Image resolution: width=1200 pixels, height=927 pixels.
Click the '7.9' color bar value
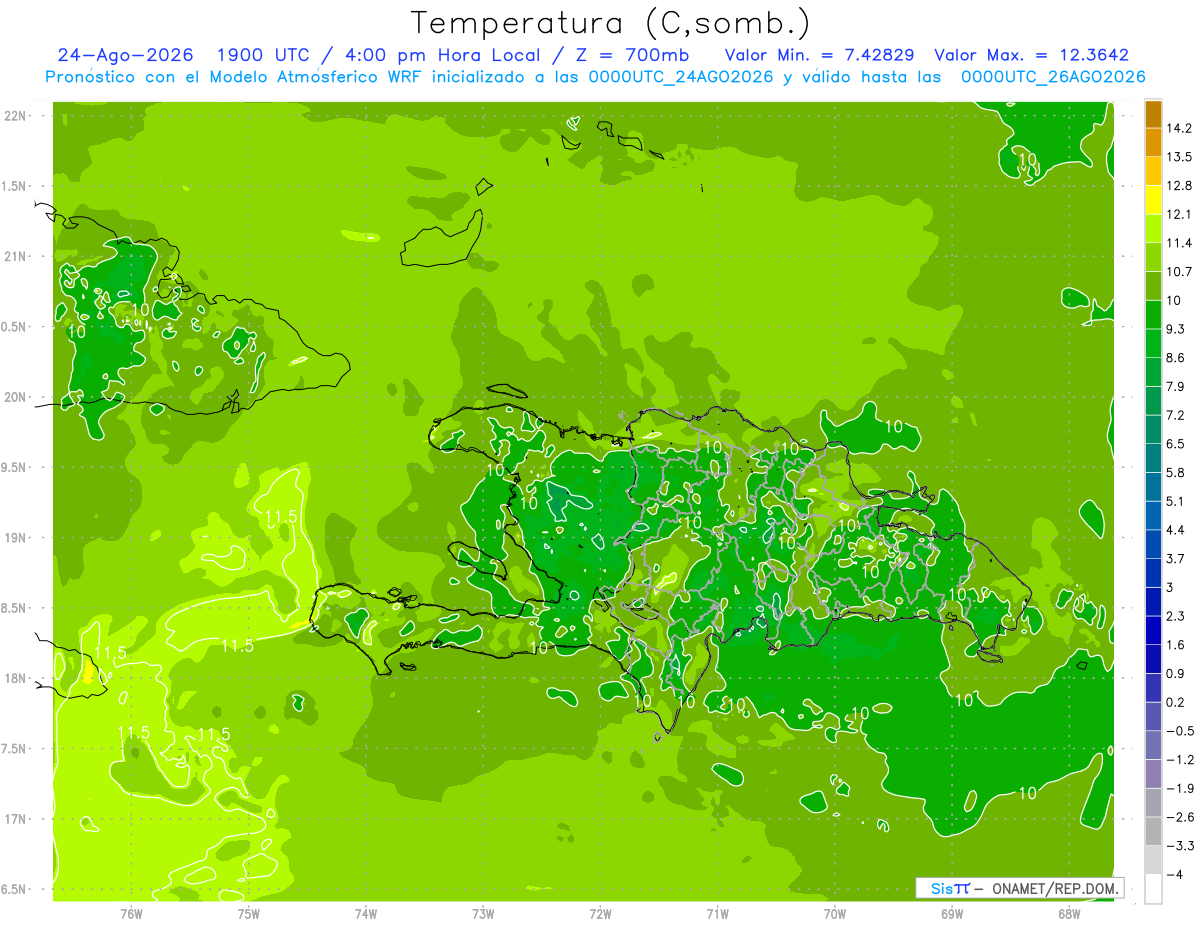pos(1176,387)
